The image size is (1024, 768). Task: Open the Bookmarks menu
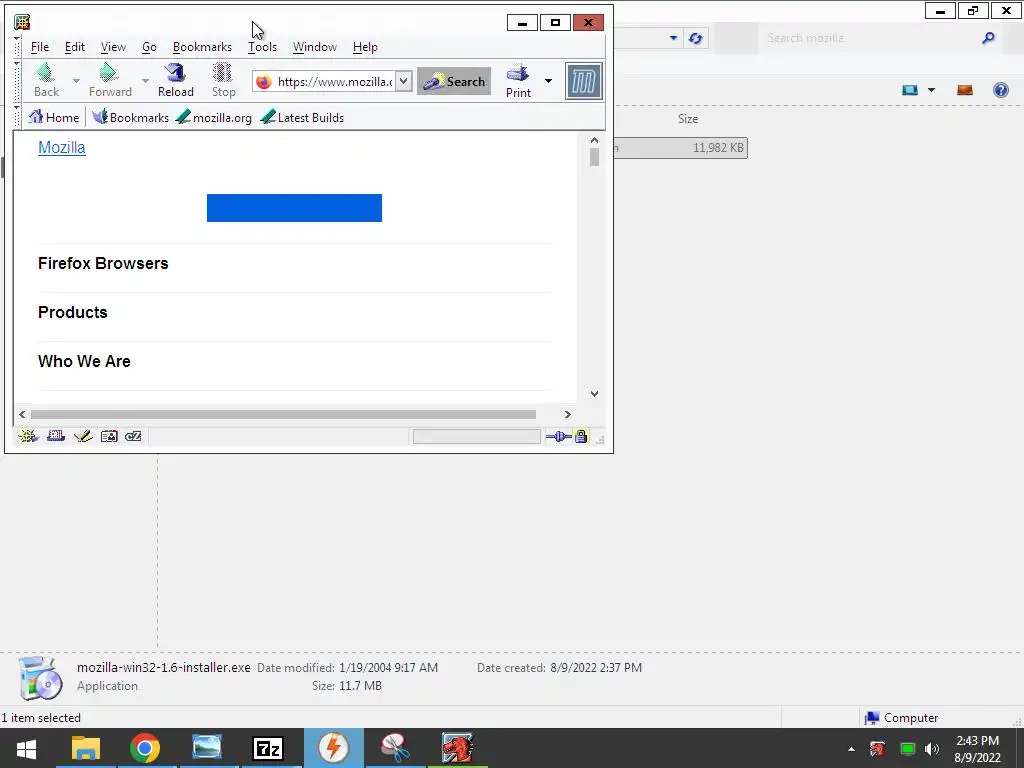pyautogui.click(x=202, y=47)
